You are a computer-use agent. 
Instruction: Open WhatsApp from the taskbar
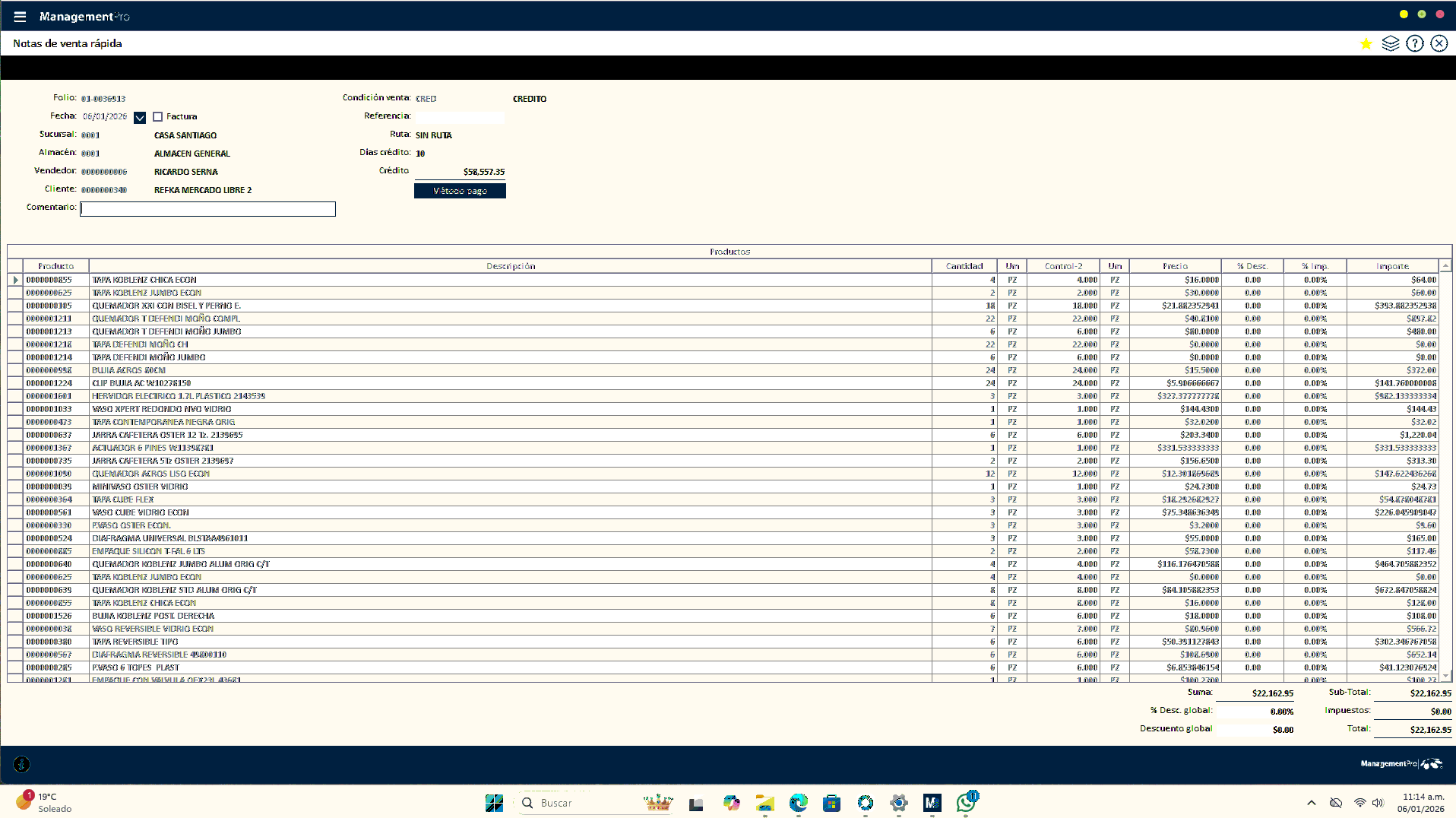point(966,803)
